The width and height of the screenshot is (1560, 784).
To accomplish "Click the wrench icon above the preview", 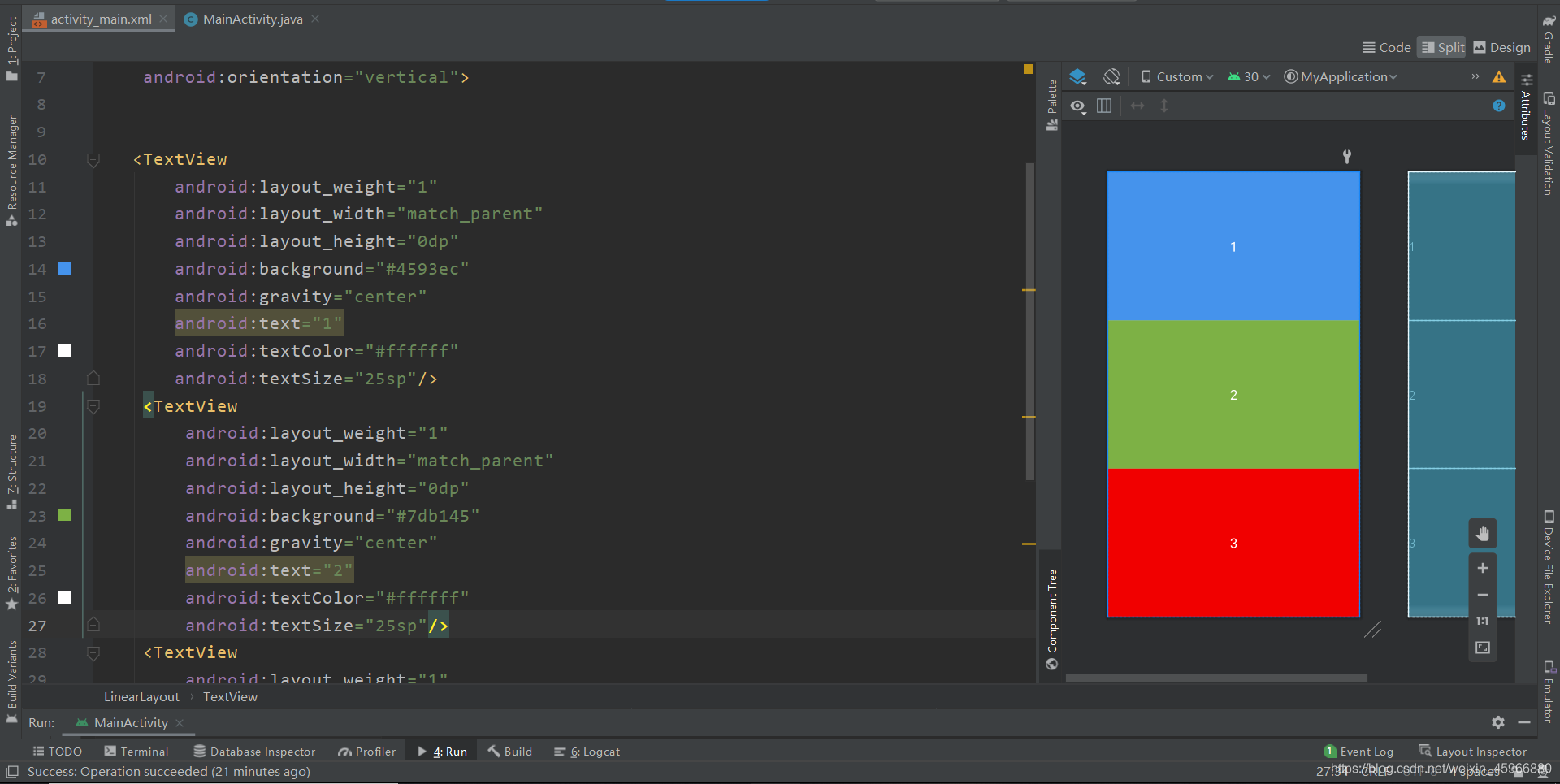I will coord(1347,156).
